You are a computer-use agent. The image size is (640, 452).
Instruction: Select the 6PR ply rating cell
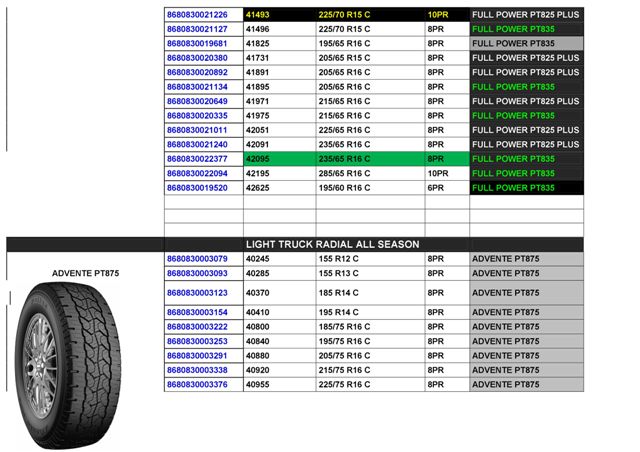pyautogui.click(x=447, y=188)
